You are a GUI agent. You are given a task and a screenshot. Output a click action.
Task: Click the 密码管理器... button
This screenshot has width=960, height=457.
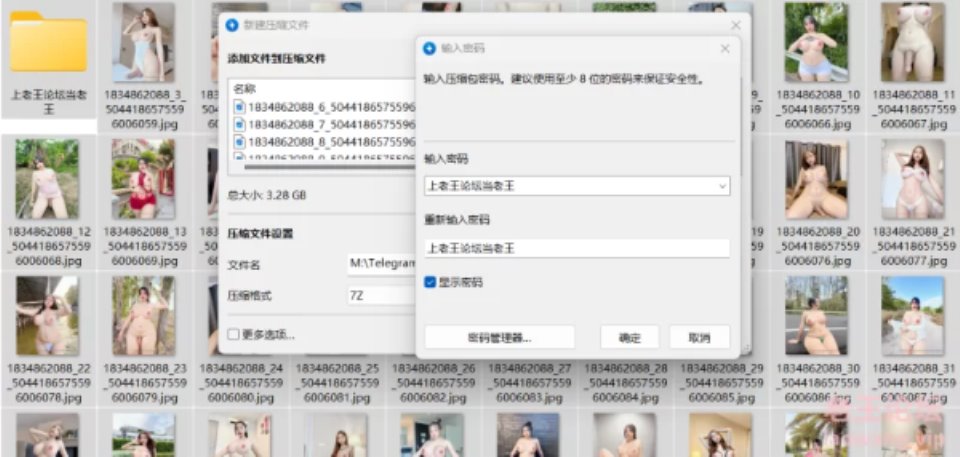click(x=500, y=338)
